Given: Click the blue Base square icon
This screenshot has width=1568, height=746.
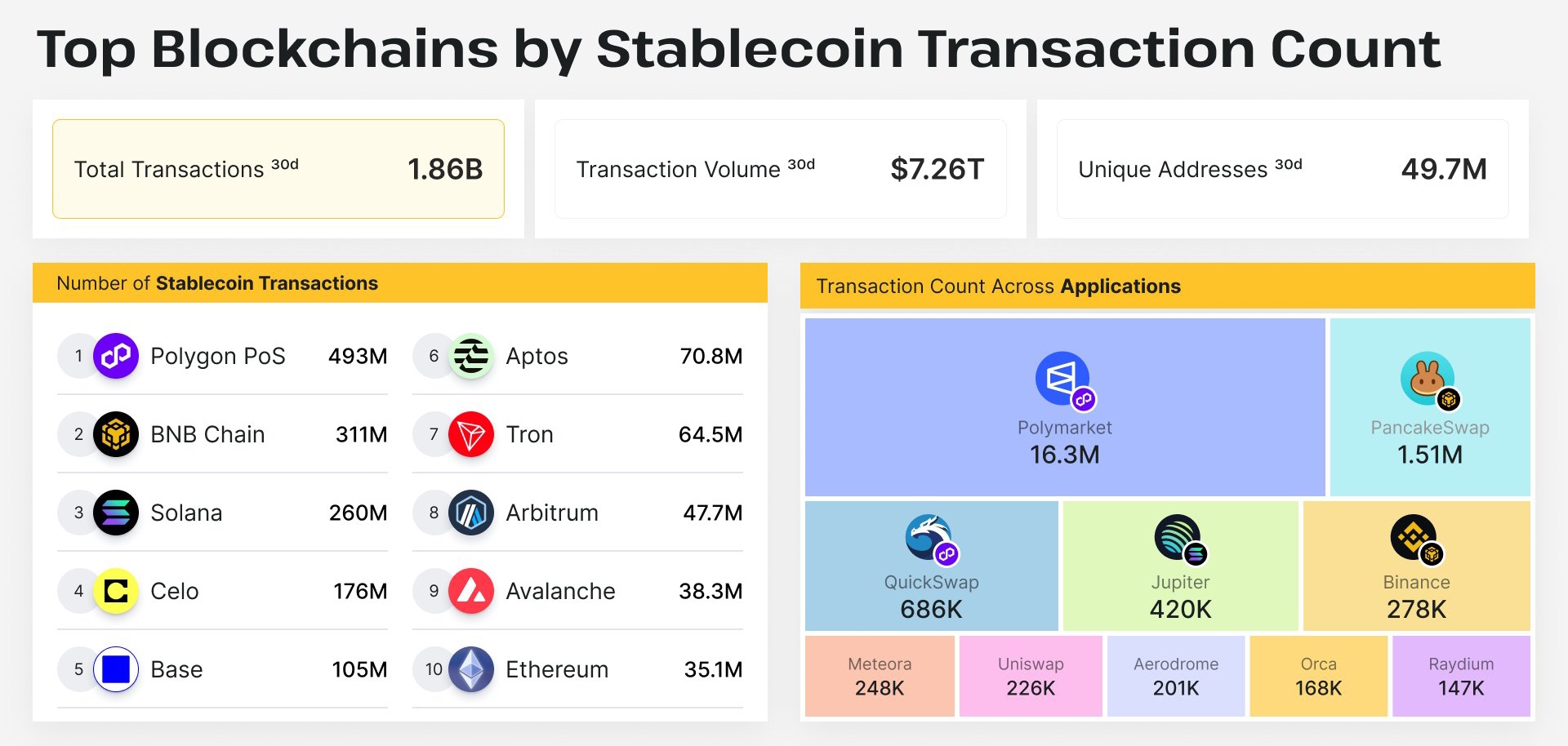Looking at the screenshot, I should 116,669.
